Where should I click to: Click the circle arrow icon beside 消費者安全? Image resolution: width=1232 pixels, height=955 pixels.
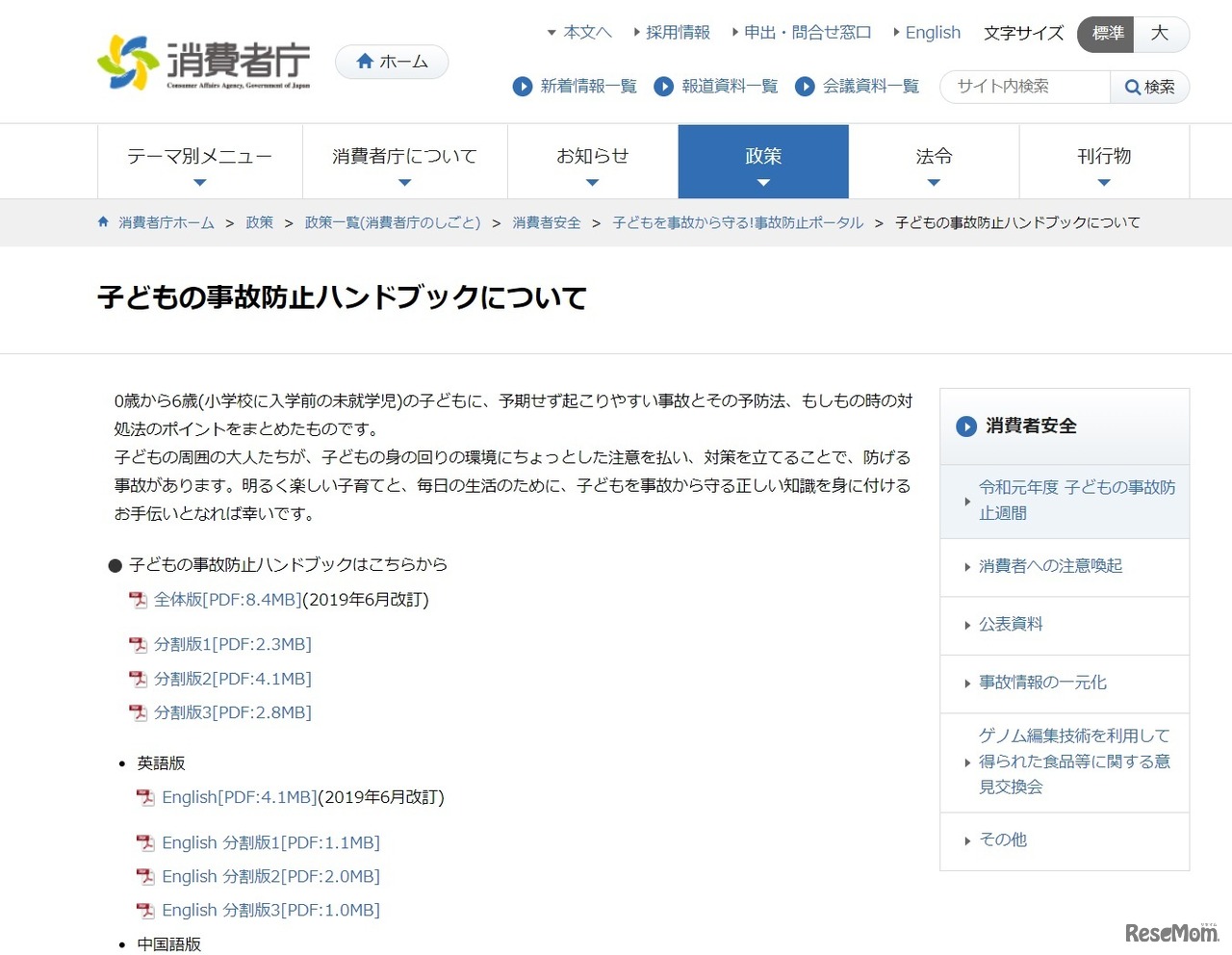[965, 426]
